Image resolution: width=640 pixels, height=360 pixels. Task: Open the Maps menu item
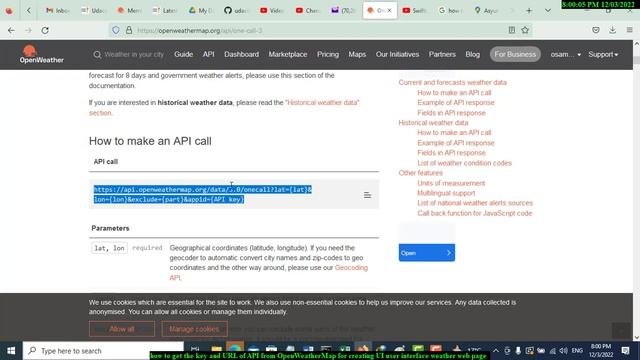357,54
